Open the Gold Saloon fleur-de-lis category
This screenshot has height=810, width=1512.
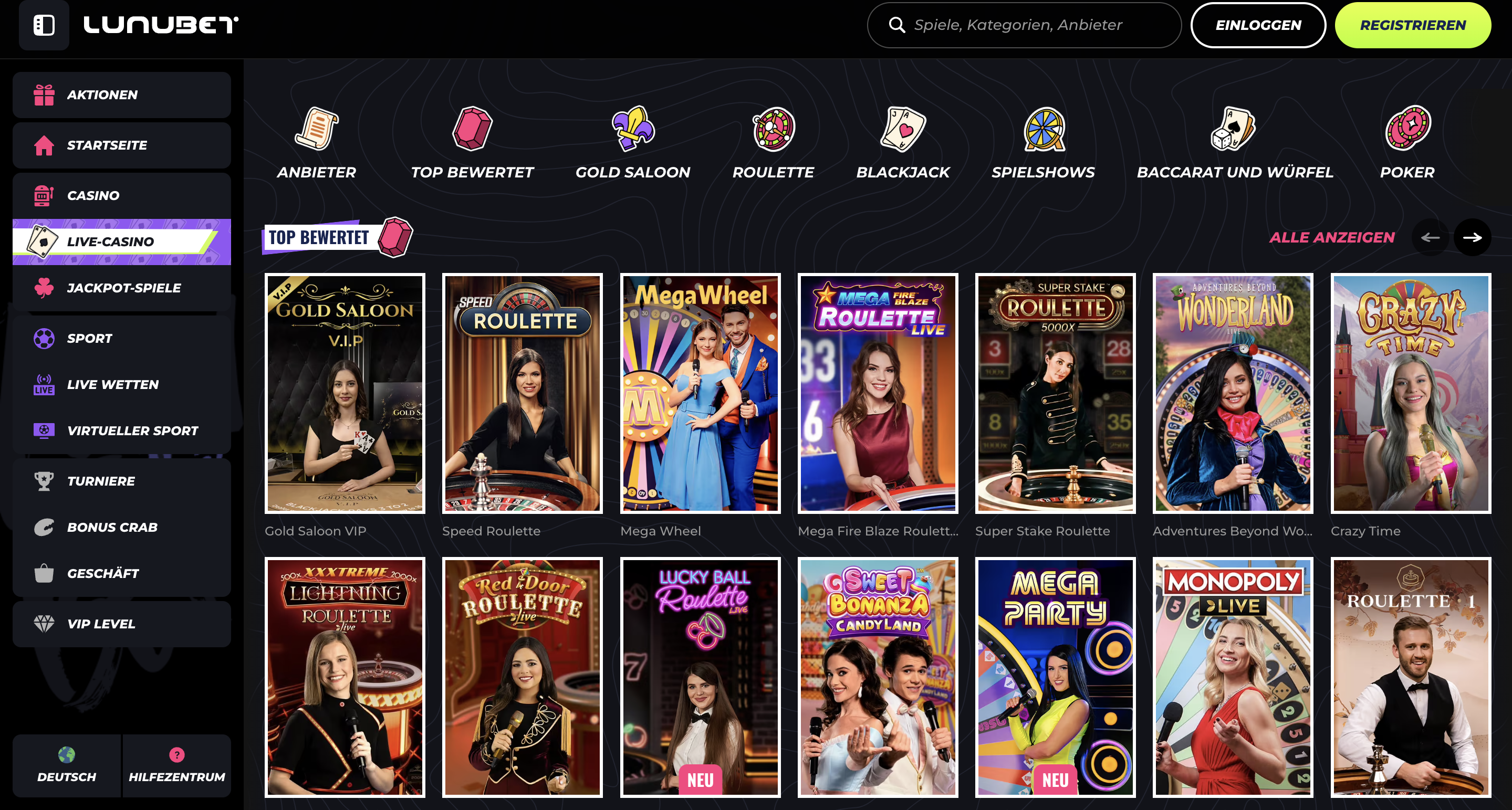coord(632,129)
